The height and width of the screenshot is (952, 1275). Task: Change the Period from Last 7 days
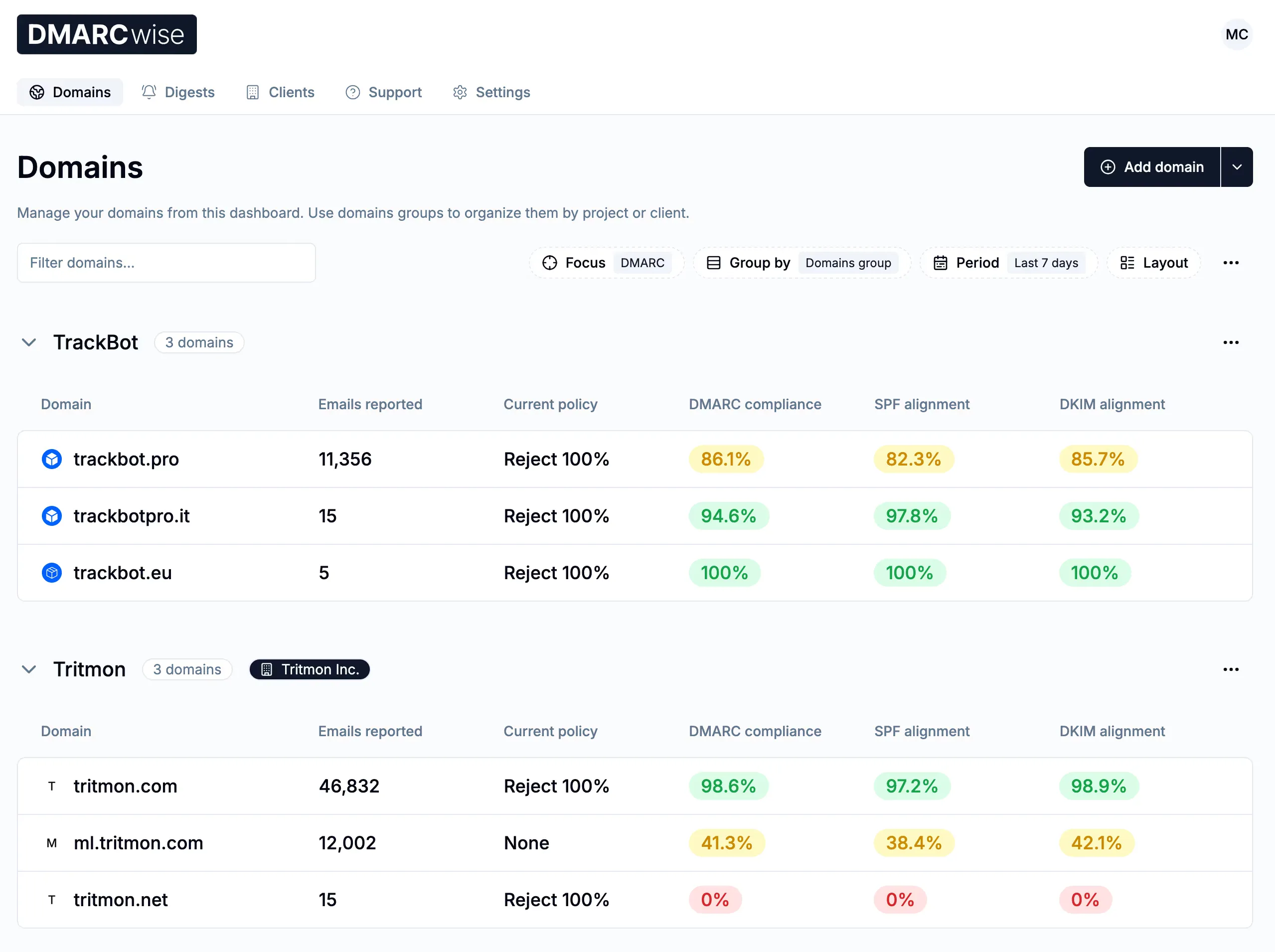[x=1046, y=263]
